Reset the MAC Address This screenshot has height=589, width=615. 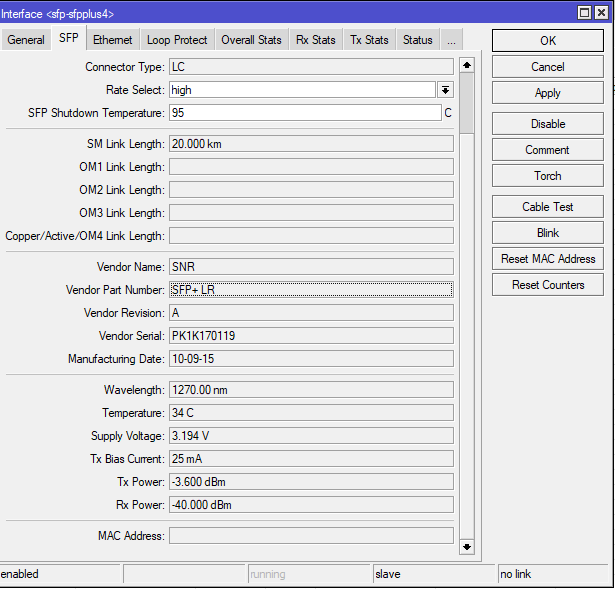[x=547, y=259]
